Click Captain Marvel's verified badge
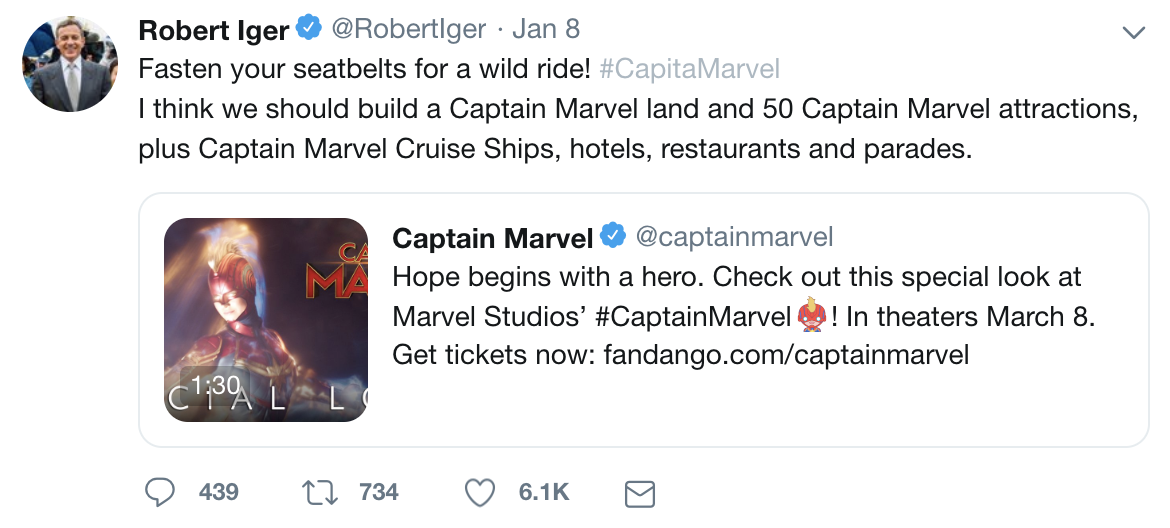Screen dimensions: 1170x528 point(612,237)
